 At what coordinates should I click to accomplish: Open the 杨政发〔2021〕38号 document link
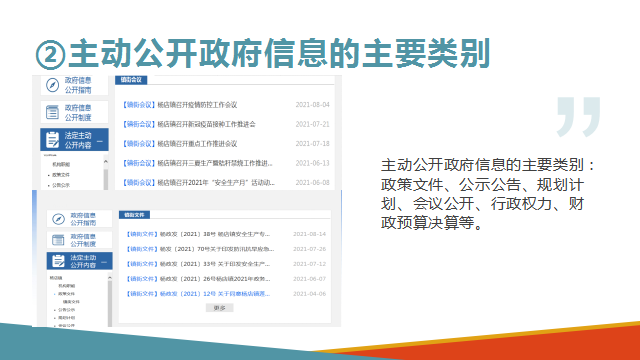pos(198,234)
